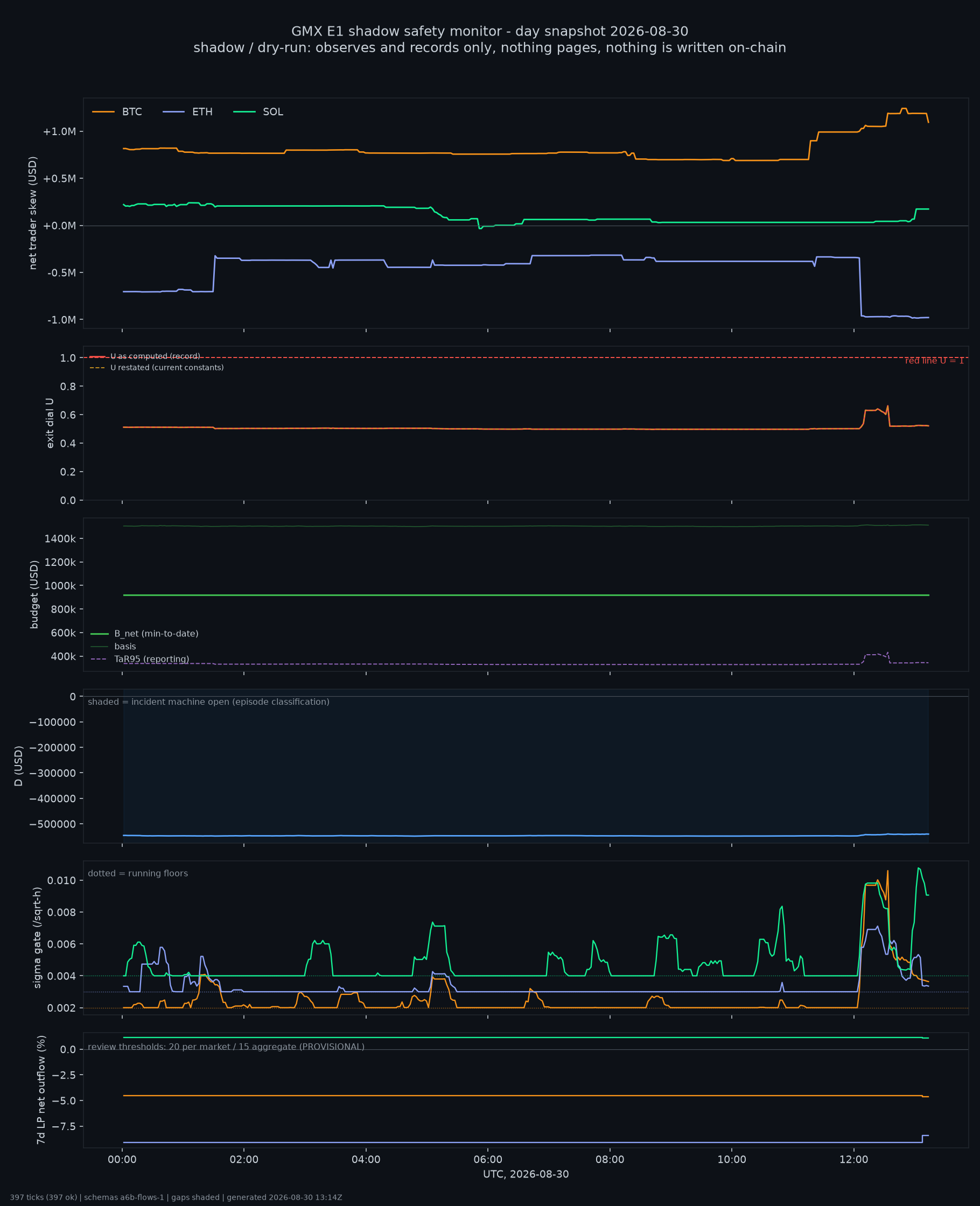Click the '0.8' tick on exit dial axis
980x1206 pixels.
point(68,387)
